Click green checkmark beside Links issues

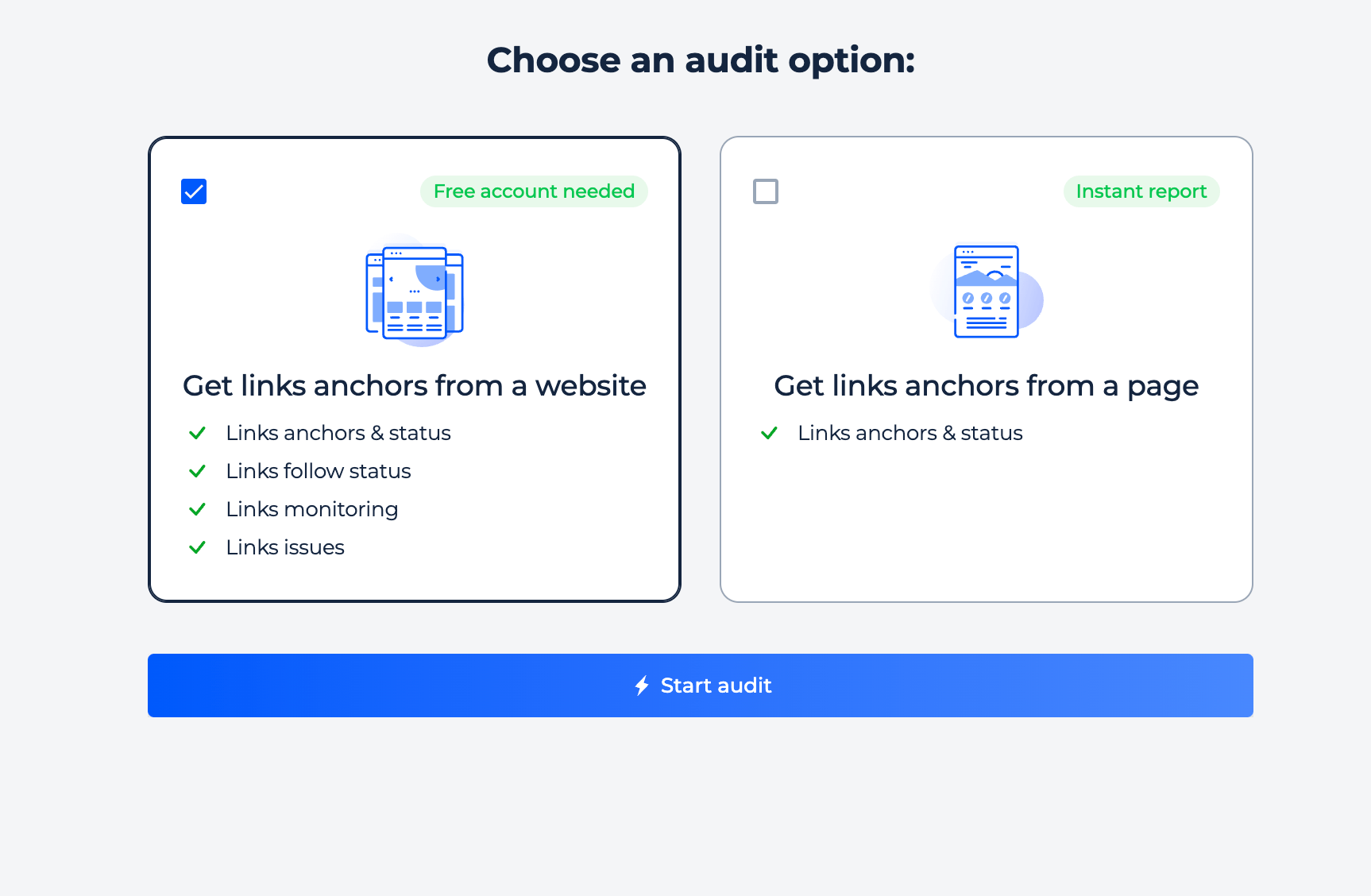pos(197,547)
